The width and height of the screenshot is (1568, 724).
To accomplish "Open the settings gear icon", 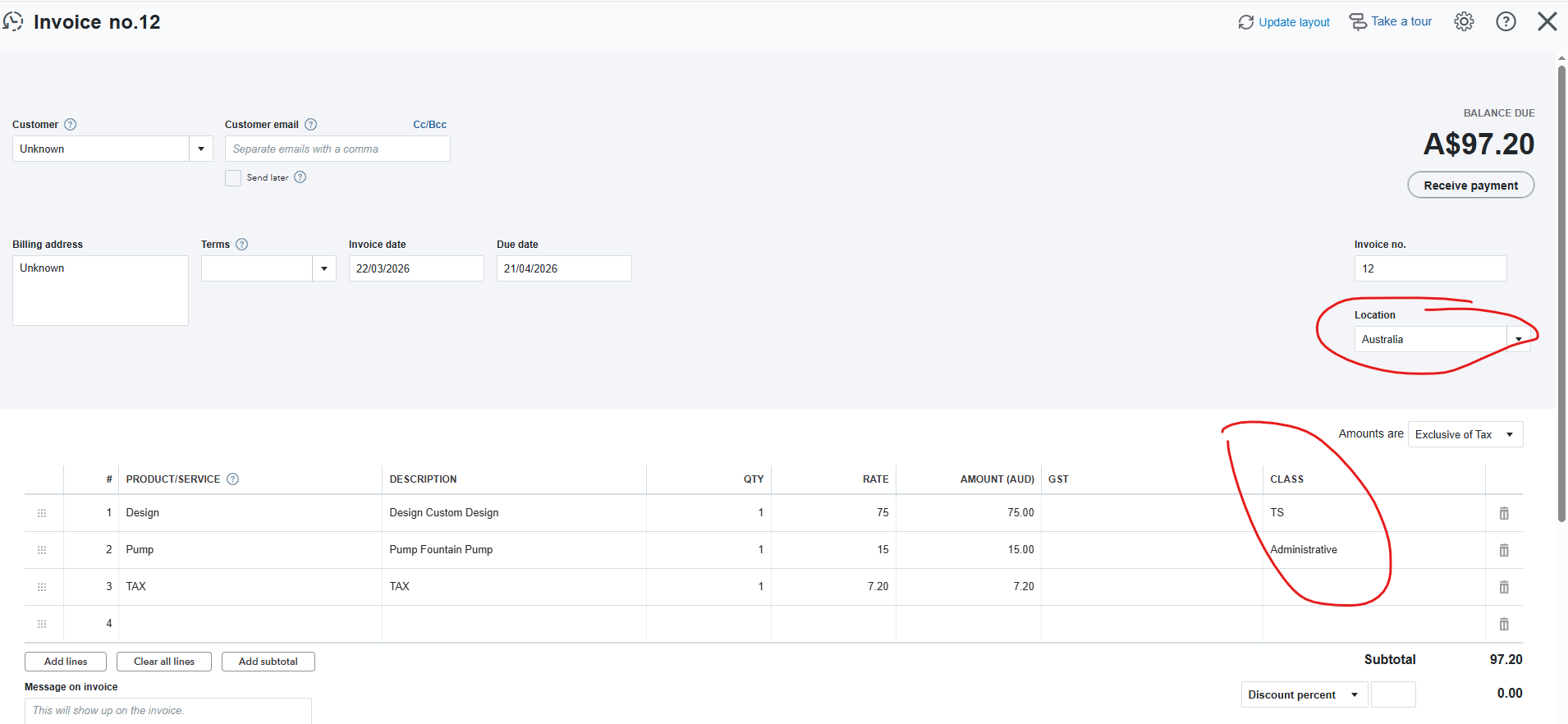I will click(1464, 21).
